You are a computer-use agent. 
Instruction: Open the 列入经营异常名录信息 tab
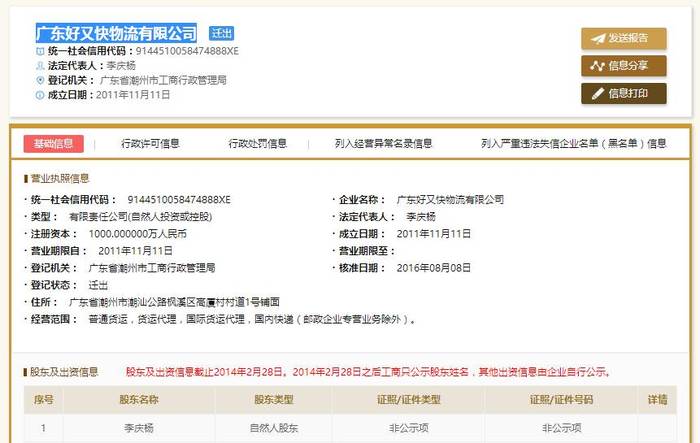coord(383,144)
